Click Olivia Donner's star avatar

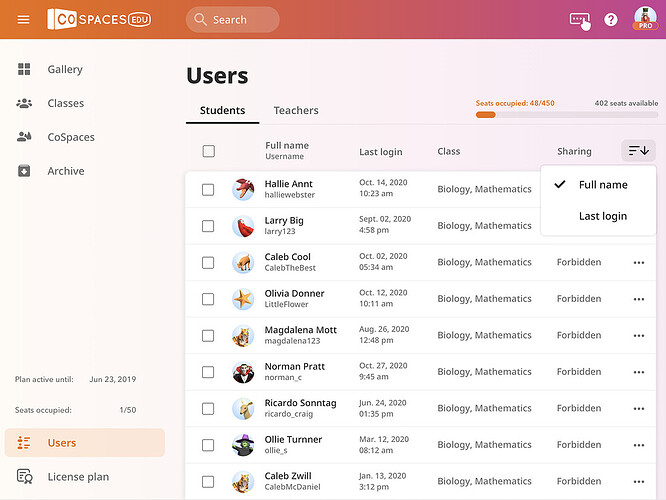pos(243,299)
